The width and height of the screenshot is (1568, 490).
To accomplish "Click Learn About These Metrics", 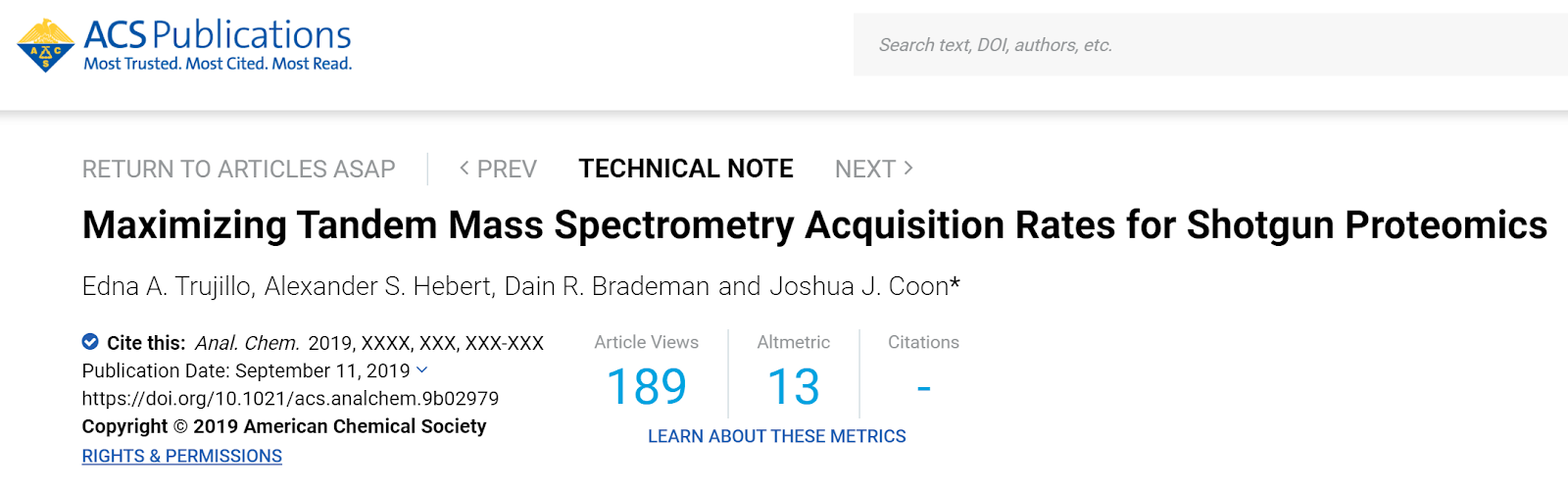I will 776,436.
